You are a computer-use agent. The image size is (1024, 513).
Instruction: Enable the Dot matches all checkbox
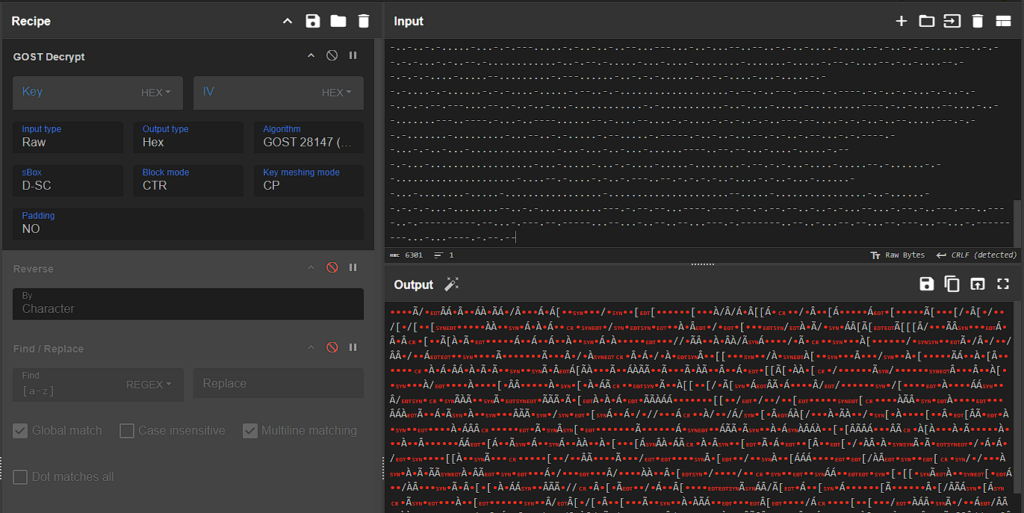(x=20, y=477)
